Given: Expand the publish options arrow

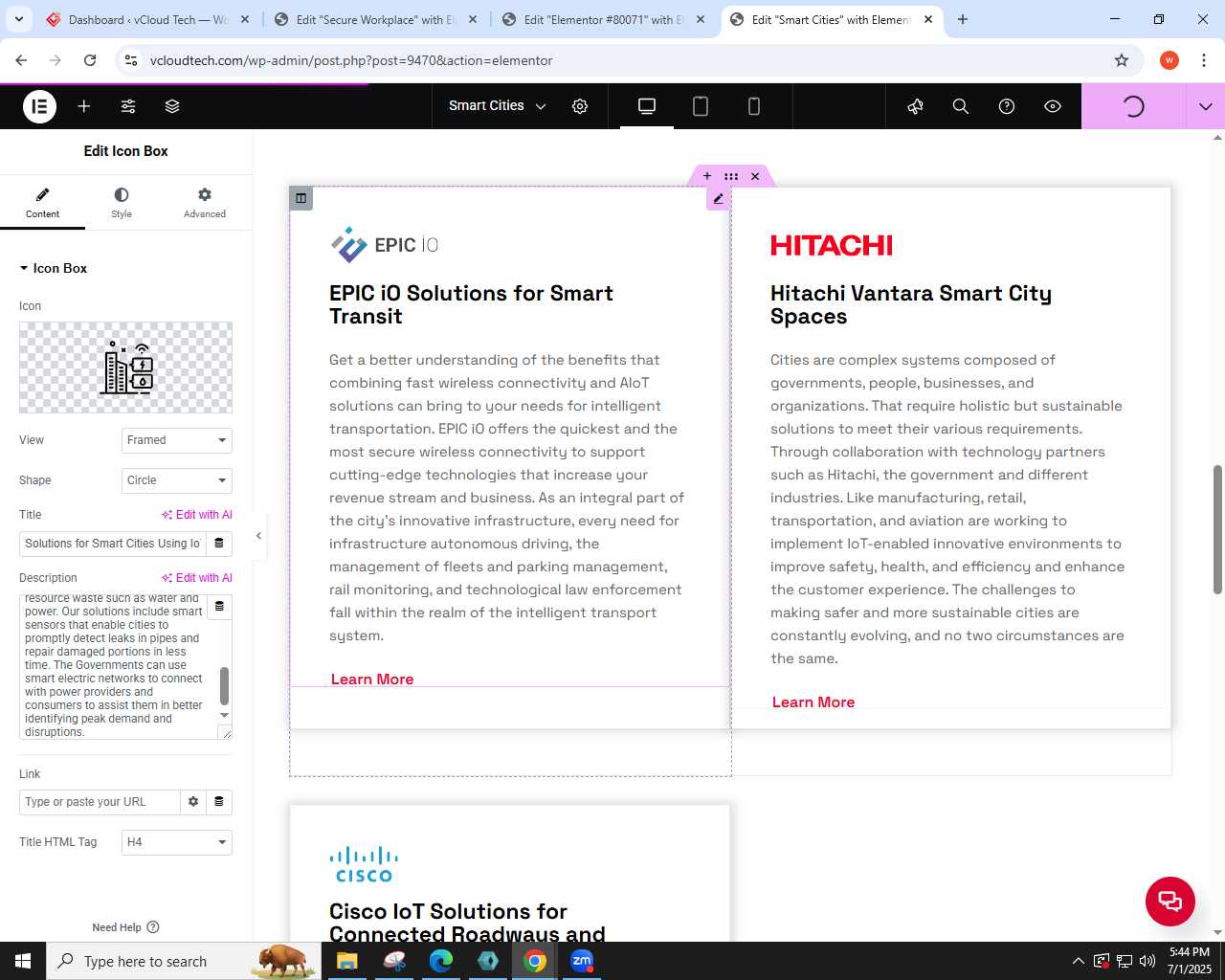Looking at the screenshot, I should click(1206, 106).
